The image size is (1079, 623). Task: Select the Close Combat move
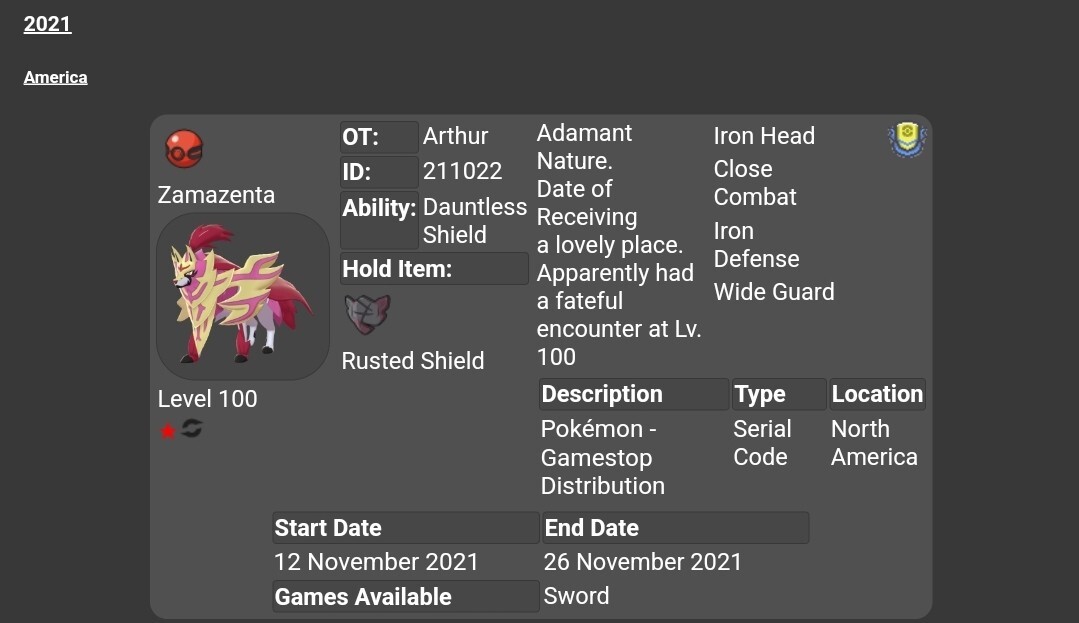[755, 182]
